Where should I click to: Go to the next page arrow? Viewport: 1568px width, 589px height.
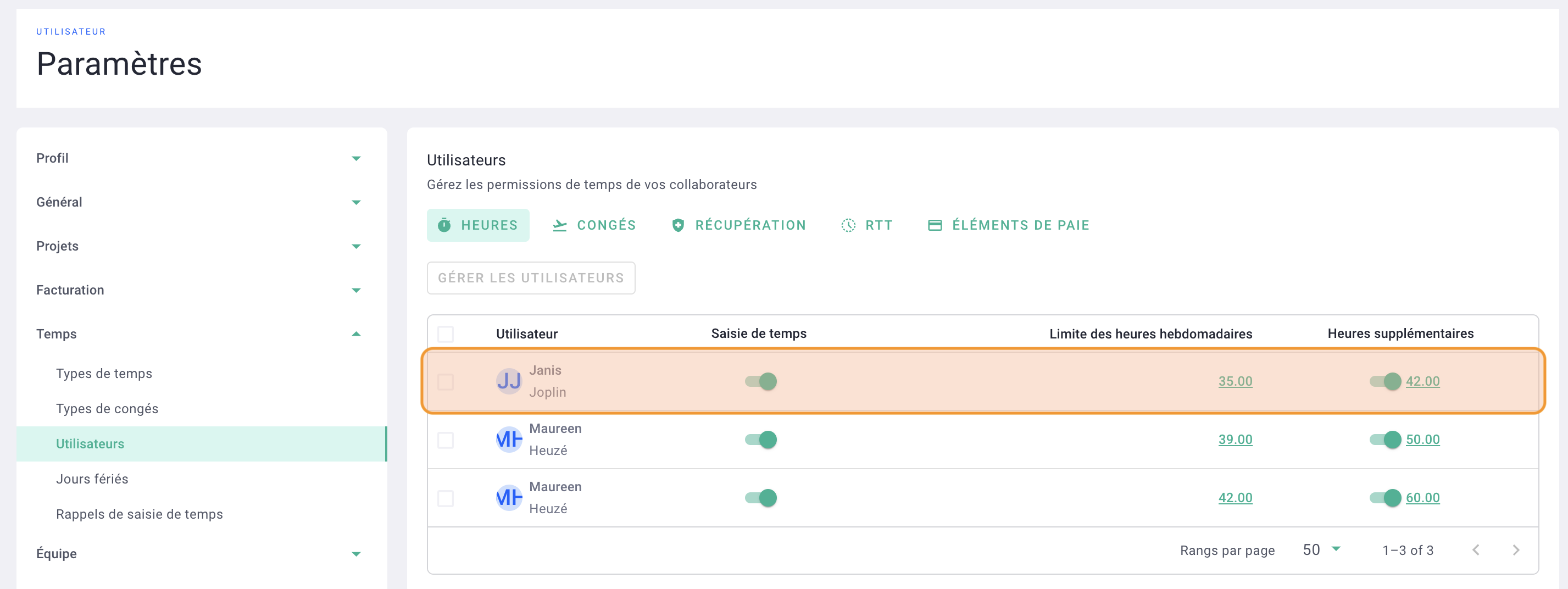coord(1516,550)
